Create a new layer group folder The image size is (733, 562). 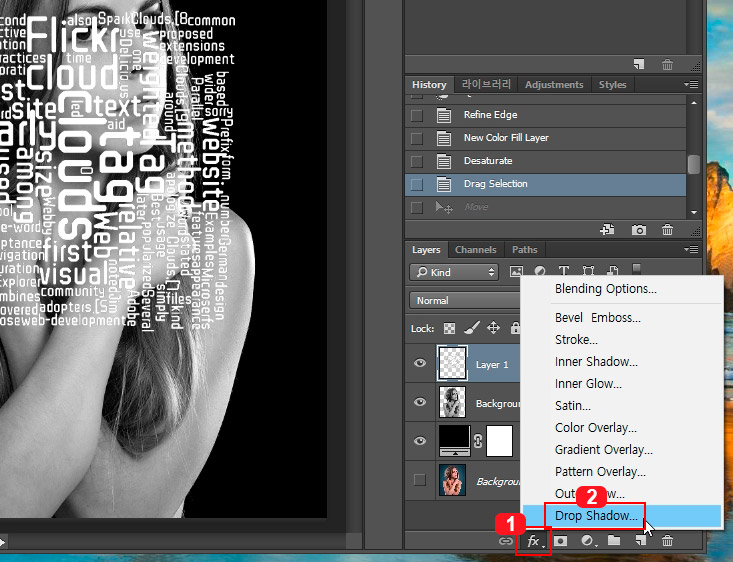point(614,540)
